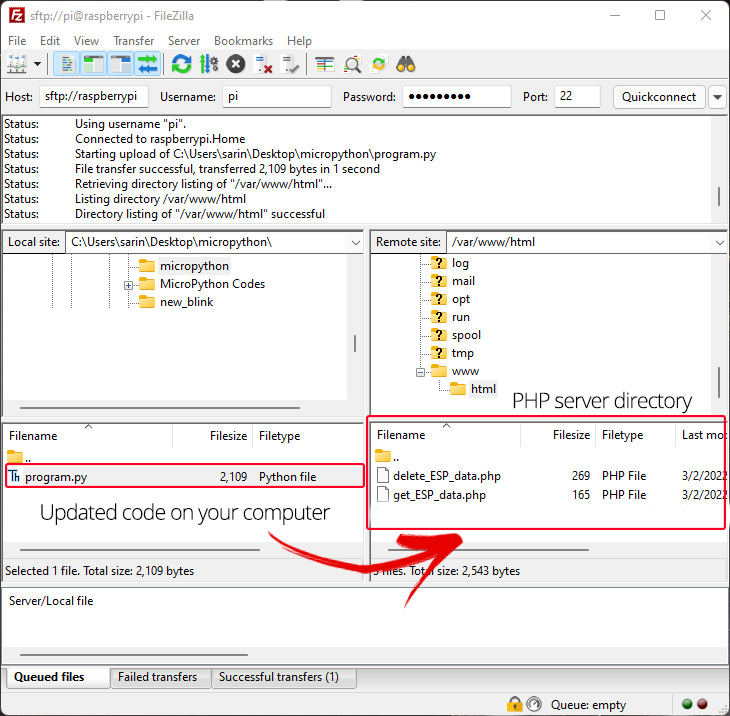The width and height of the screenshot is (730, 716).
Task: Toggle remote directory tree display
Action: click(x=121, y=64)
